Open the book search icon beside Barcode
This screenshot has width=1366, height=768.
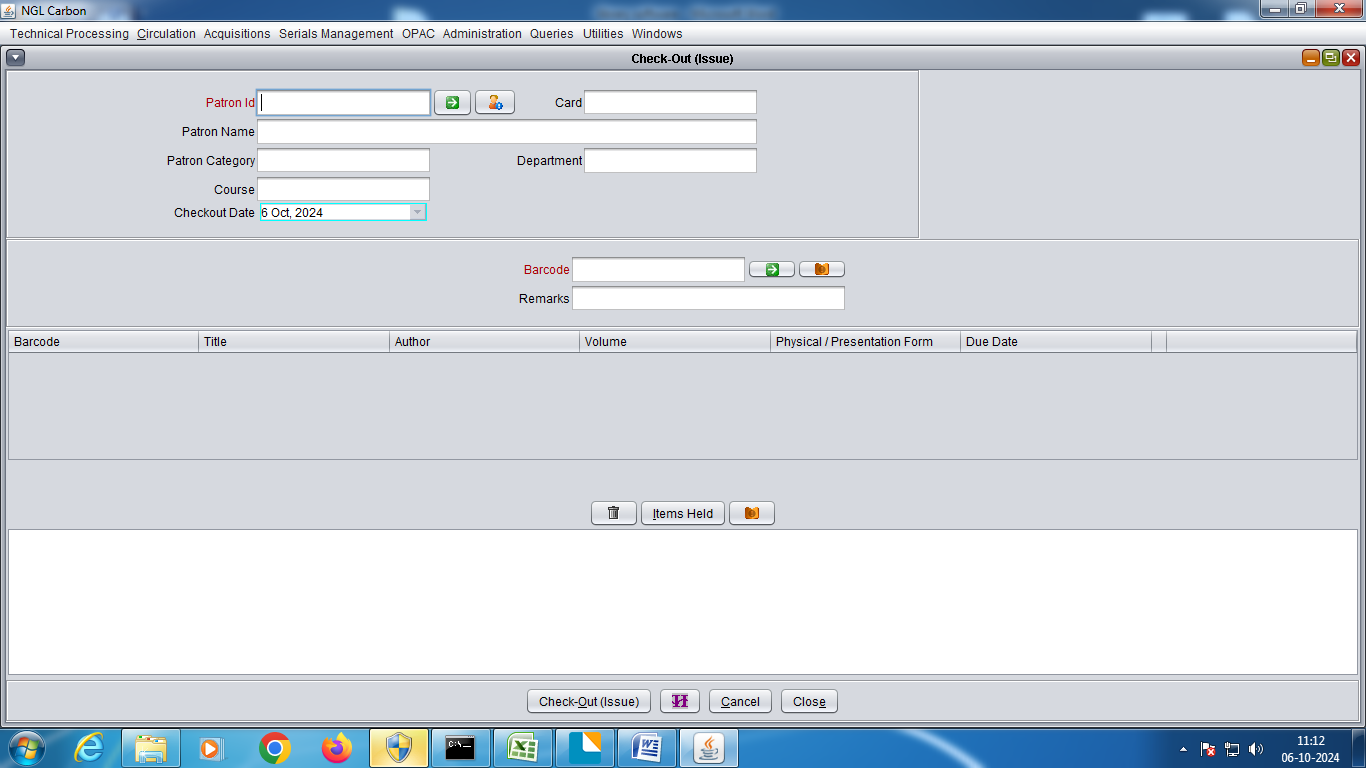[x=822, y=269]
